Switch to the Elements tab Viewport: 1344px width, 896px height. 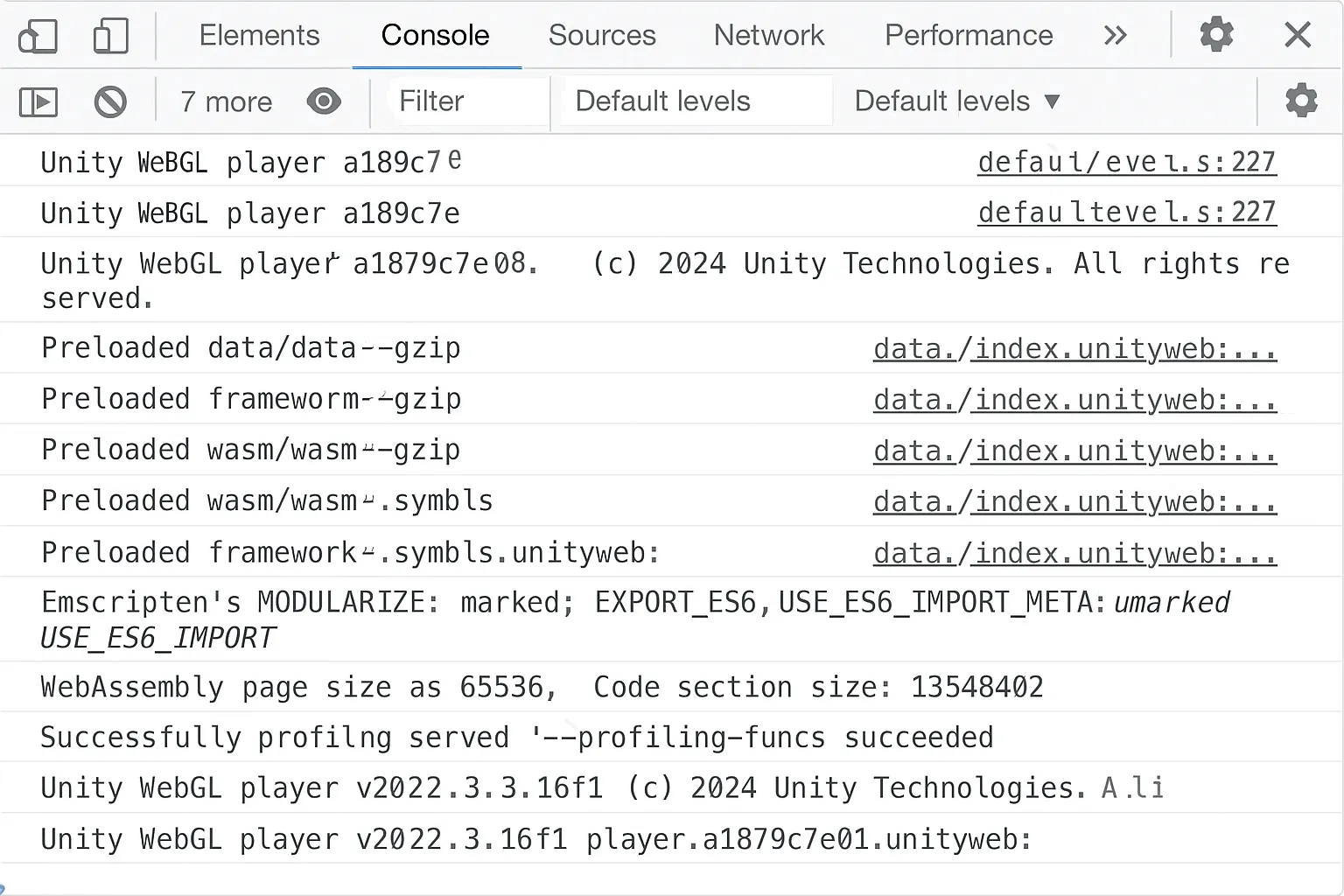259,35
